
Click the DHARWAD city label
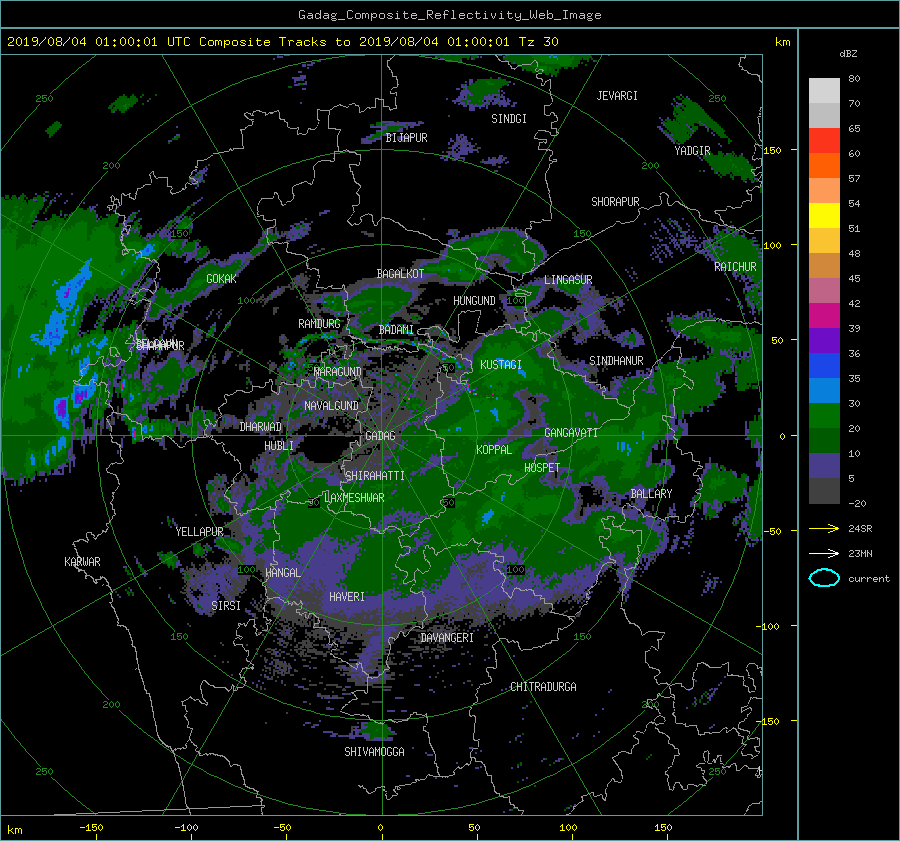(261, 427)
